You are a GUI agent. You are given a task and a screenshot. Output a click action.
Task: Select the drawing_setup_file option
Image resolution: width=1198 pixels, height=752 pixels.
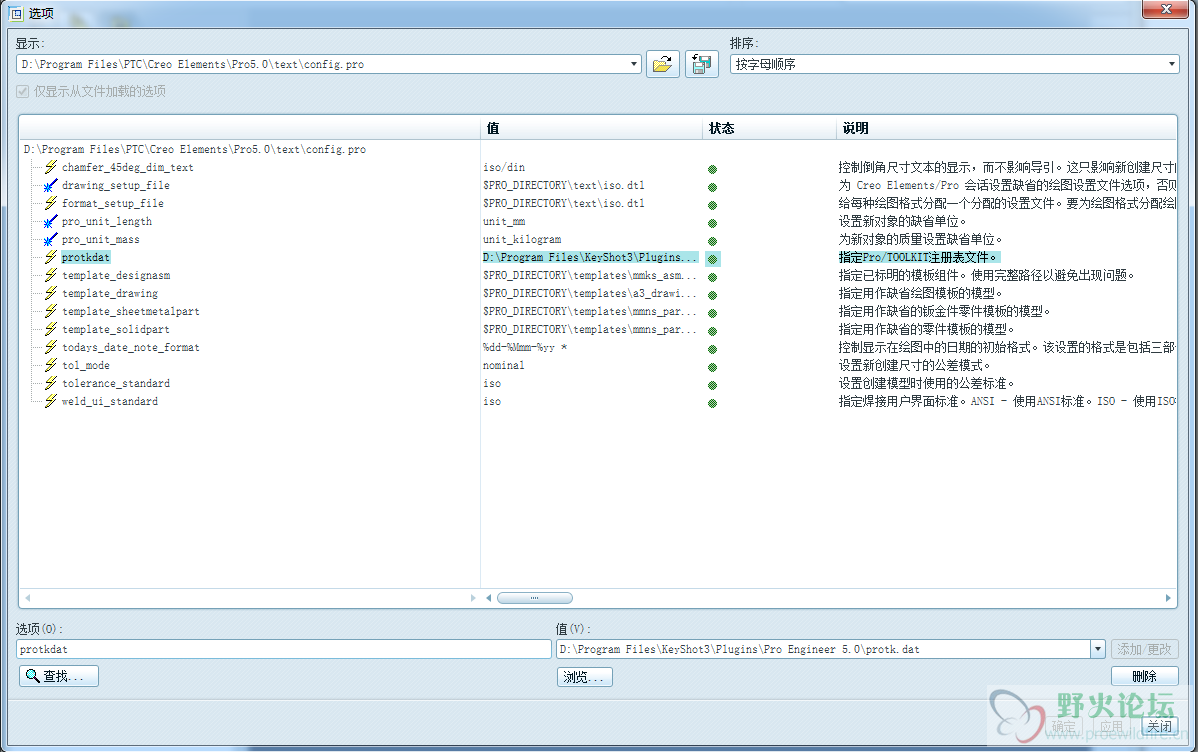pyautogui.click(x=116, y=185)
